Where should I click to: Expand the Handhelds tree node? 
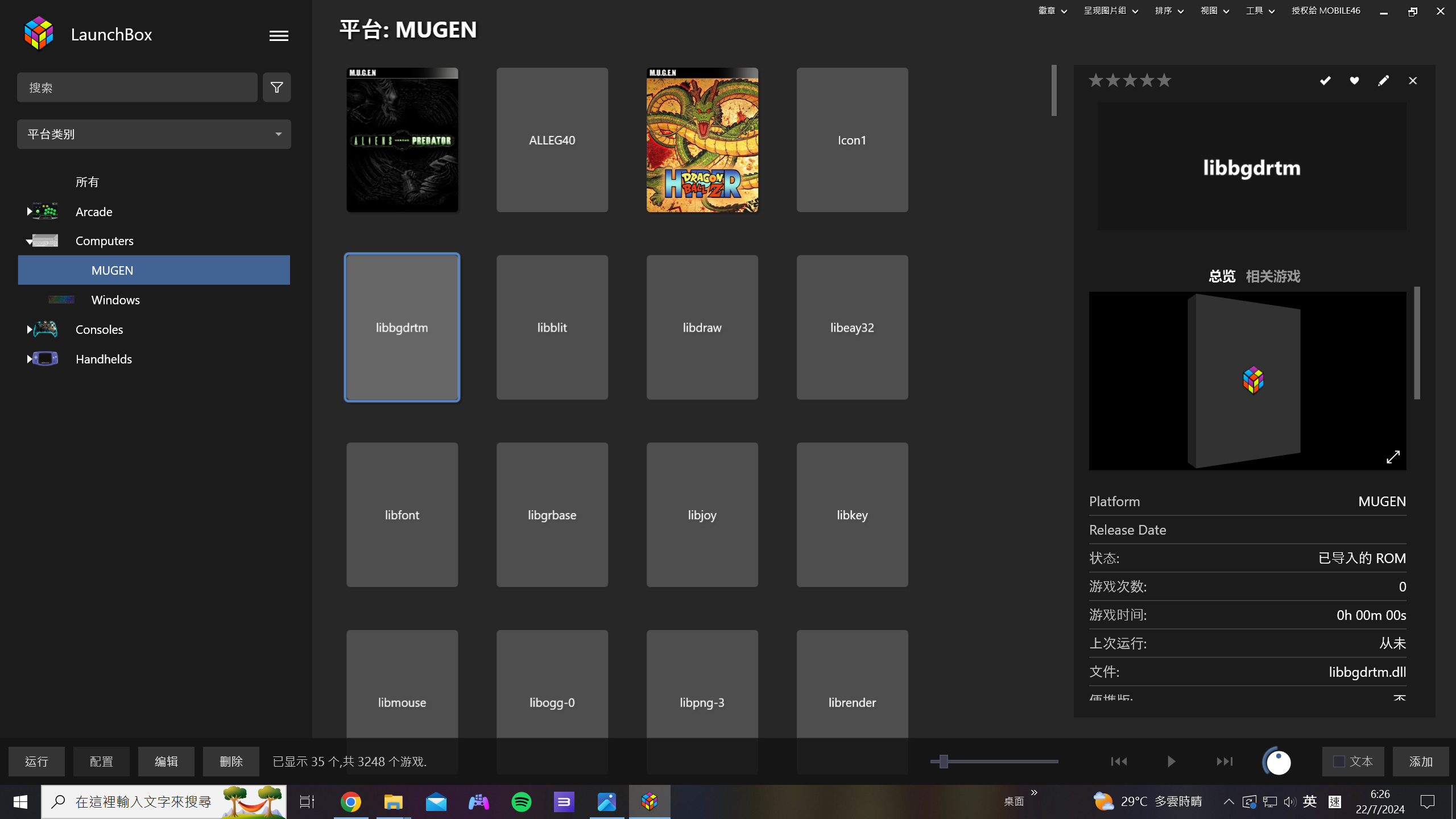point(29,359)
